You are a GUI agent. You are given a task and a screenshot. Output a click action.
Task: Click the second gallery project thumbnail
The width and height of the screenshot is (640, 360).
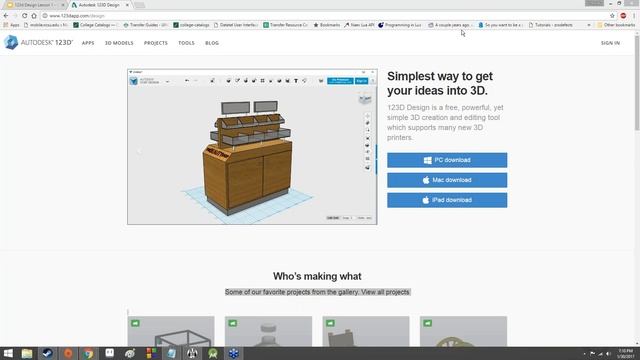268,331
